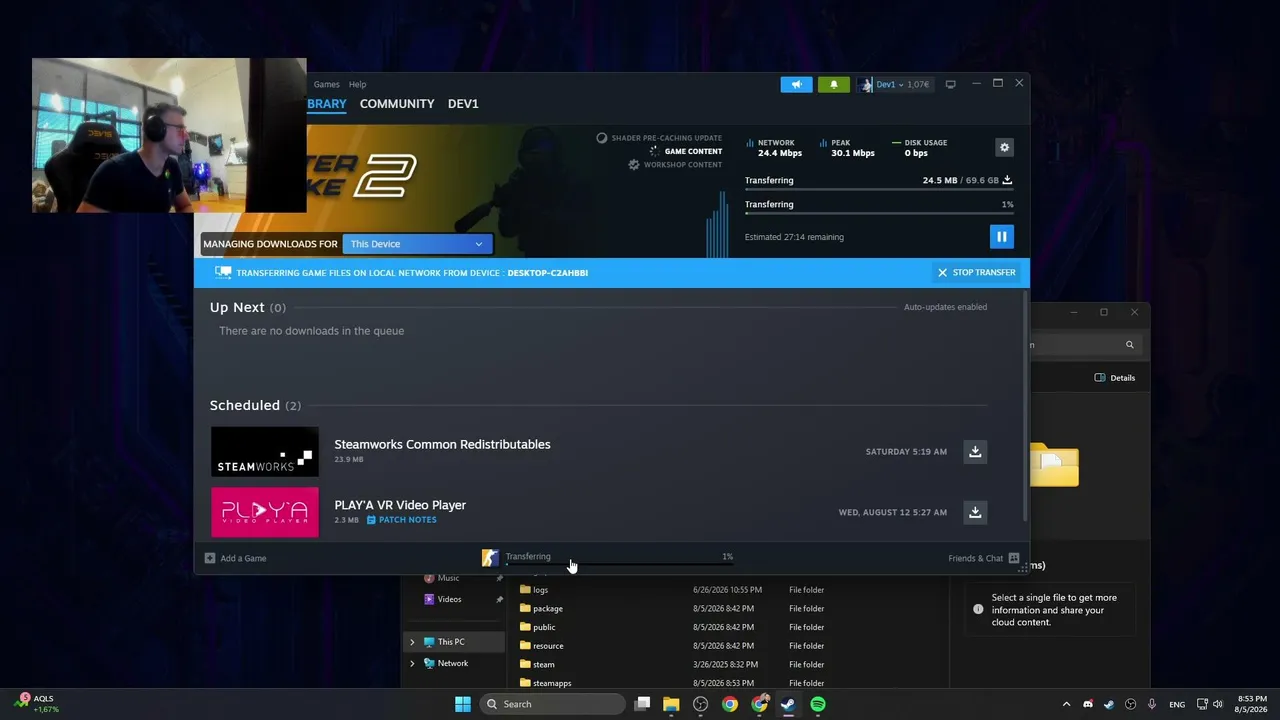Click the Steam taskbar icon
Image resolution: width=1280 pixels, height=720 pixels.
pos(788,704)
